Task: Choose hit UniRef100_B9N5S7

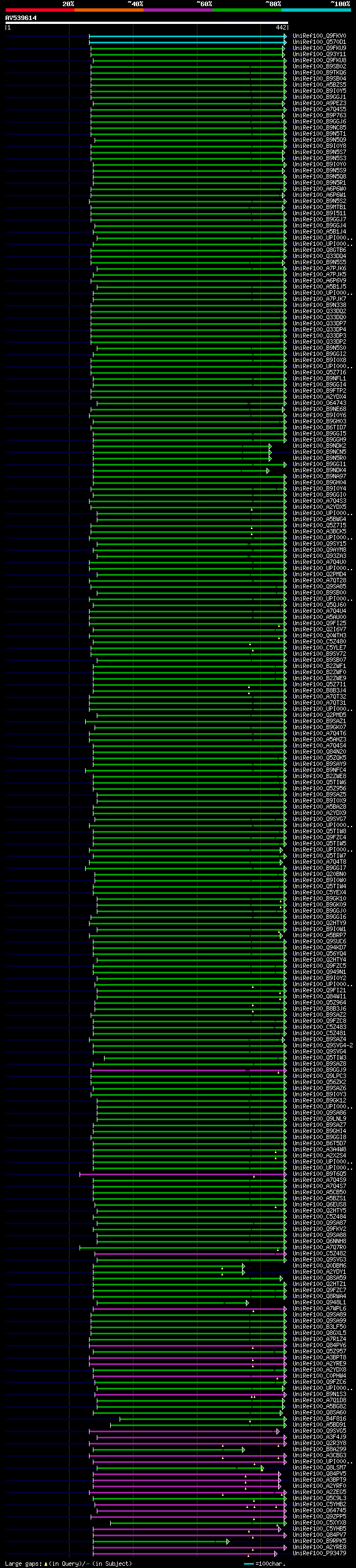Action: (319, 152)
